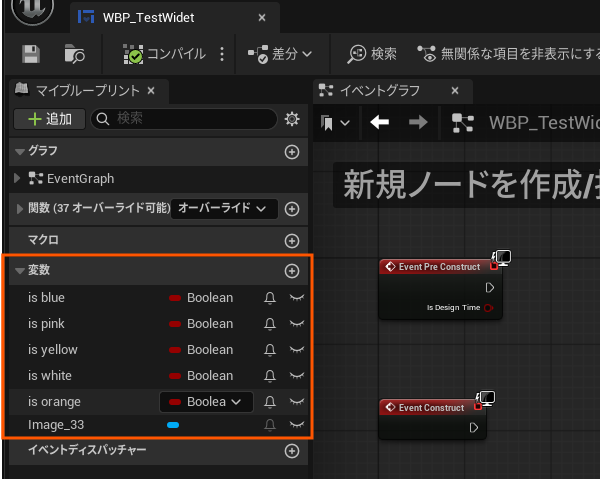This screenshot has height=479, width=600.
Task: Add a new function with plus icon
Action: 292,209
